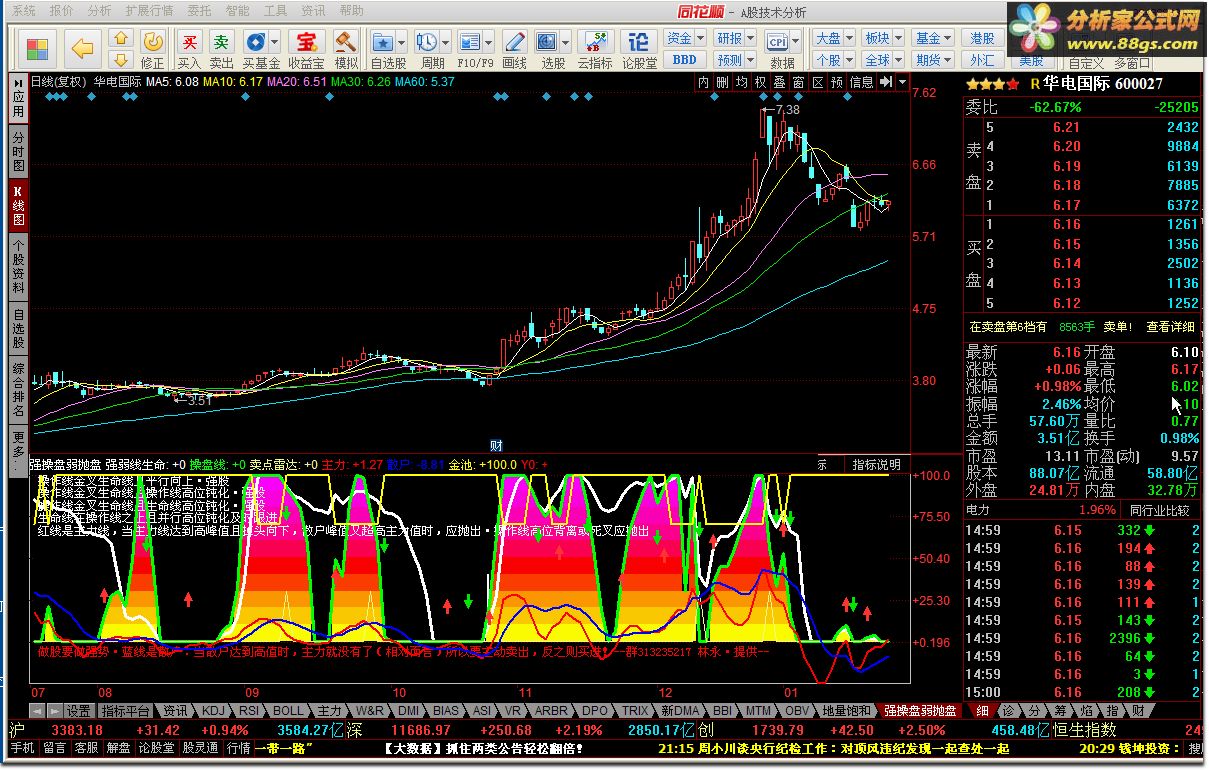1209x770 pixels.
Task: Click 华电国际 600027 stock title
Action: pos(1103,85)
